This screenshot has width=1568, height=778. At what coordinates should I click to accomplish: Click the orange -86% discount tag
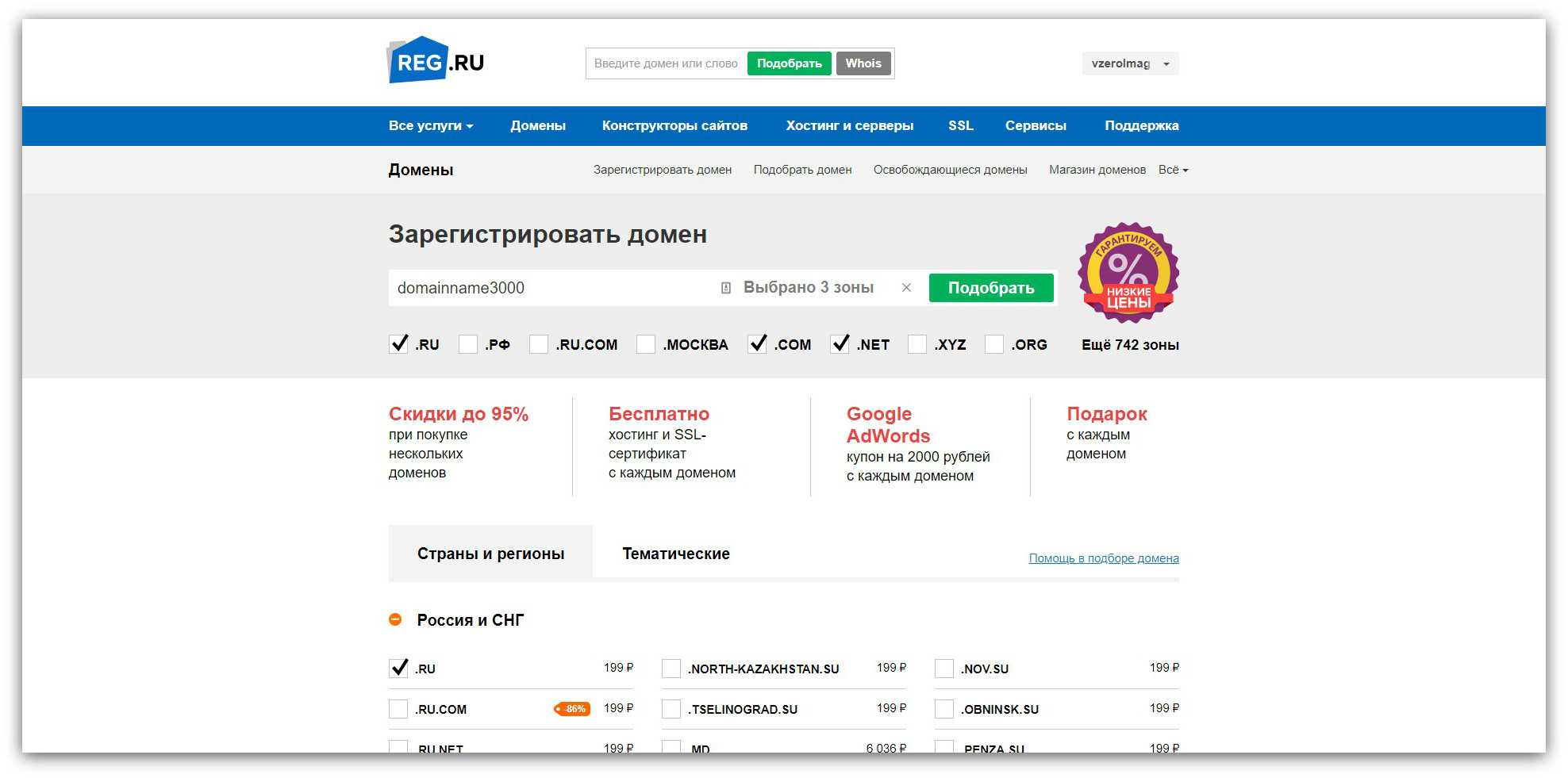coord(572,709)
